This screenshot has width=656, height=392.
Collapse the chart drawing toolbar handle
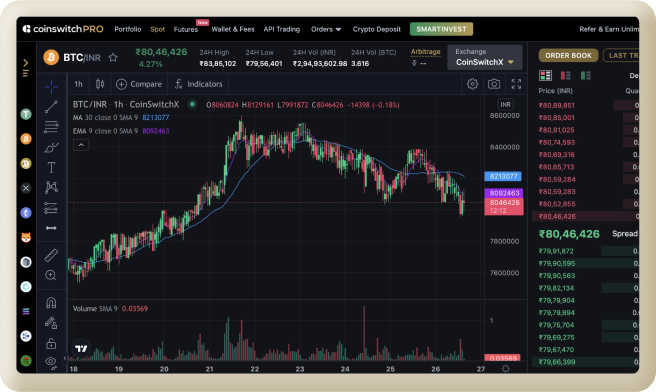(x=65, y=358)
